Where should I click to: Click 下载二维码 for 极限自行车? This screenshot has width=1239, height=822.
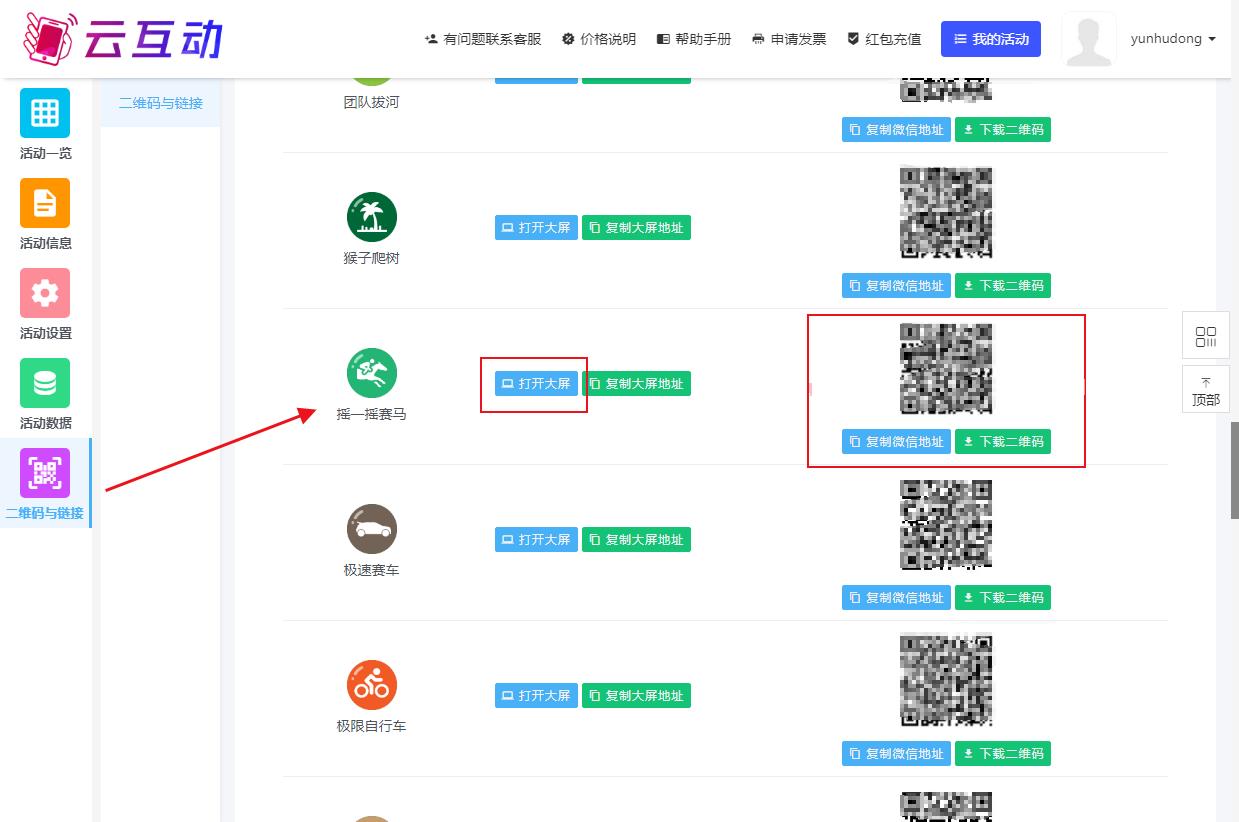tap(1003, 754)
